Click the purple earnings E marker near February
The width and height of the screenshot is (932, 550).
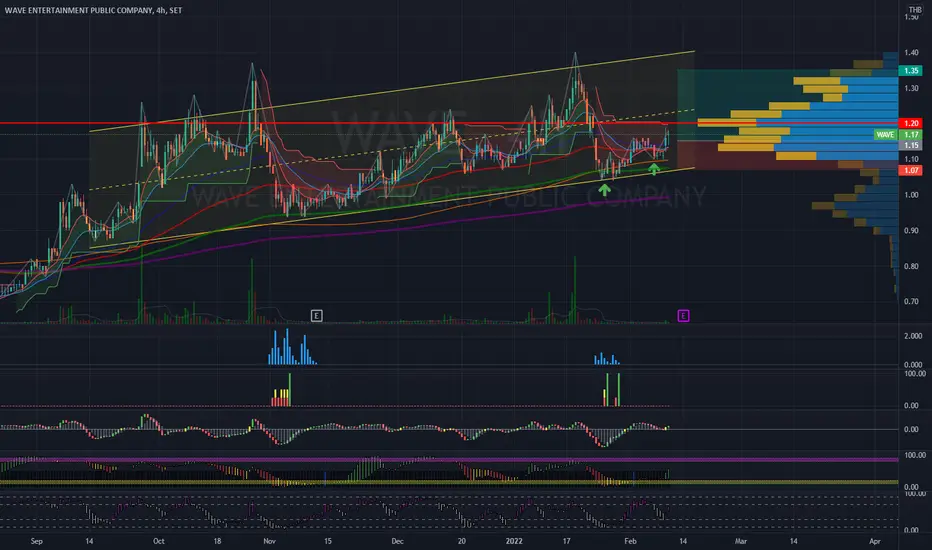click(x=684, y=316)
